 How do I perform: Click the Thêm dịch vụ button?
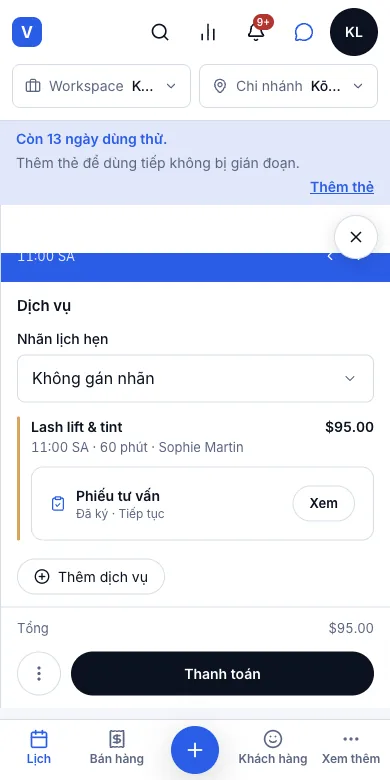pos(91,577)
